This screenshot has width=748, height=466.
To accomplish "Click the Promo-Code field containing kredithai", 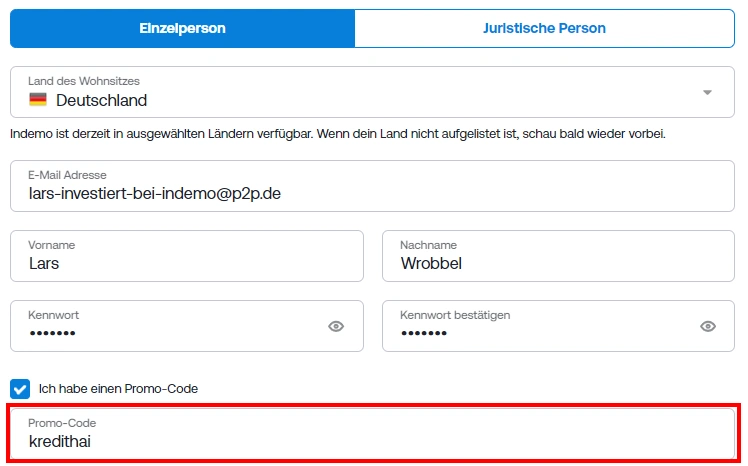I will pos(372,433).
